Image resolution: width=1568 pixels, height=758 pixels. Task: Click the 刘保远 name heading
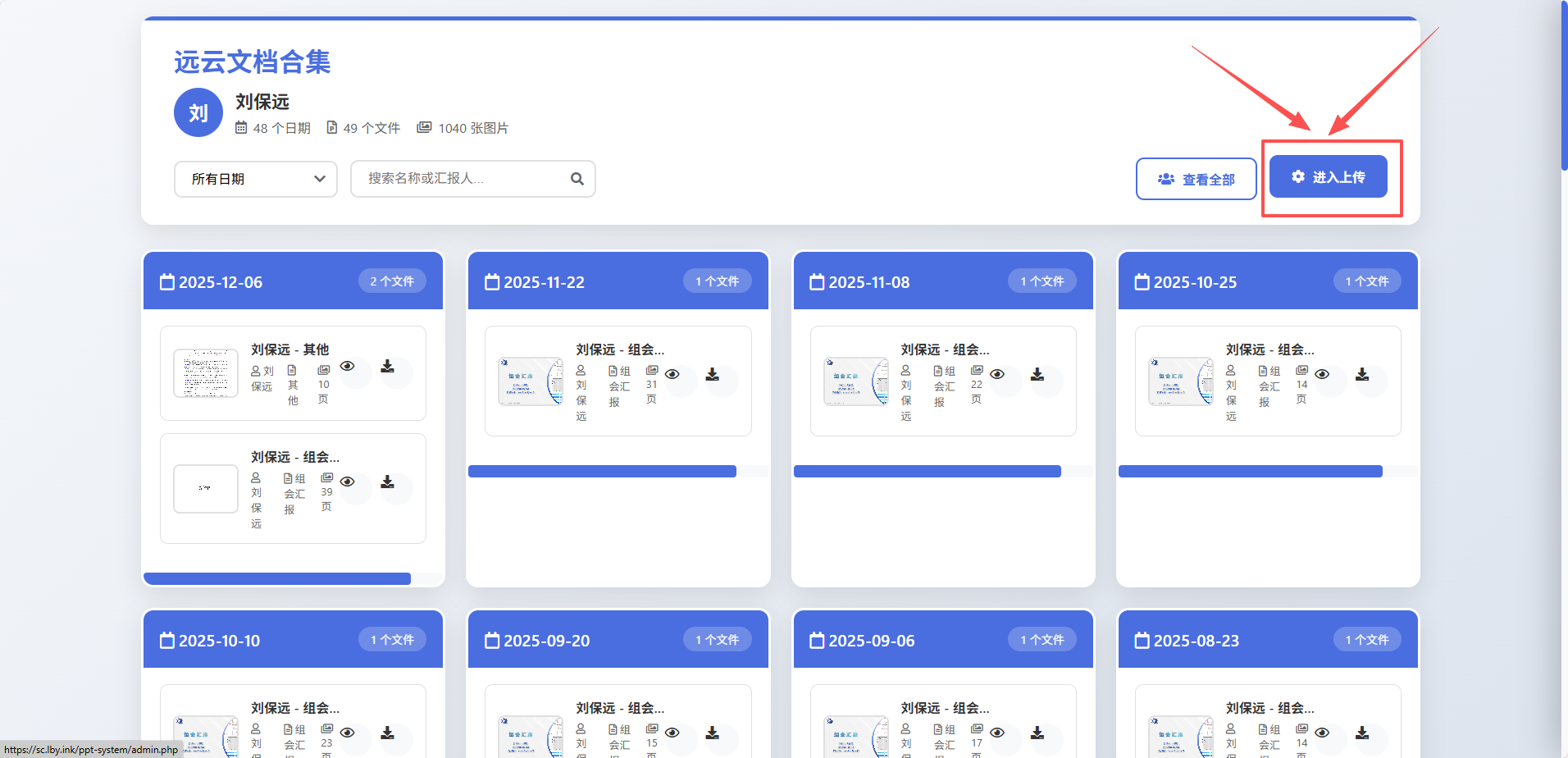tap(262, 102)
